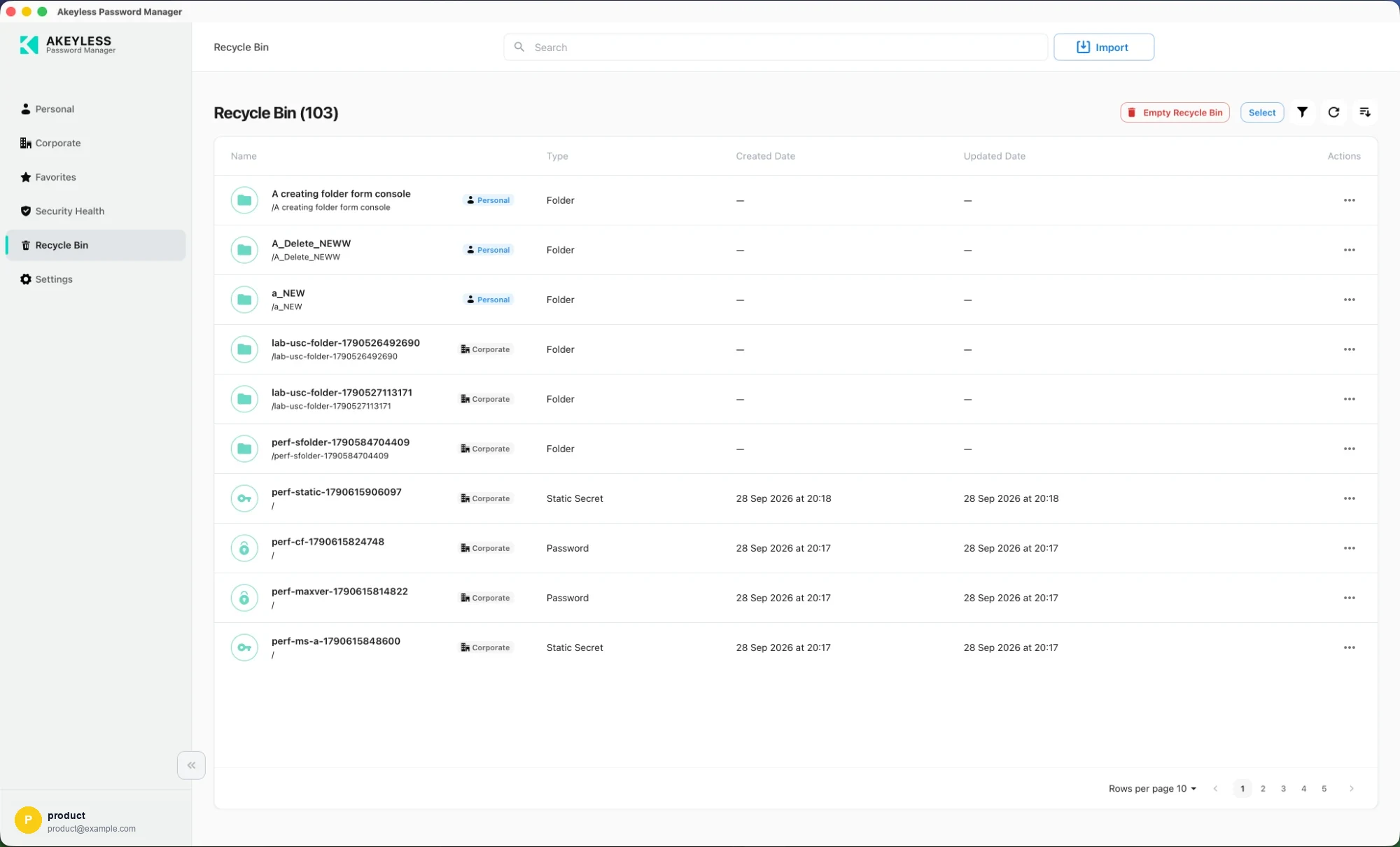Open Corporate section in sidebar
This screenshot has height=847, width=1400.
(96, 143)
